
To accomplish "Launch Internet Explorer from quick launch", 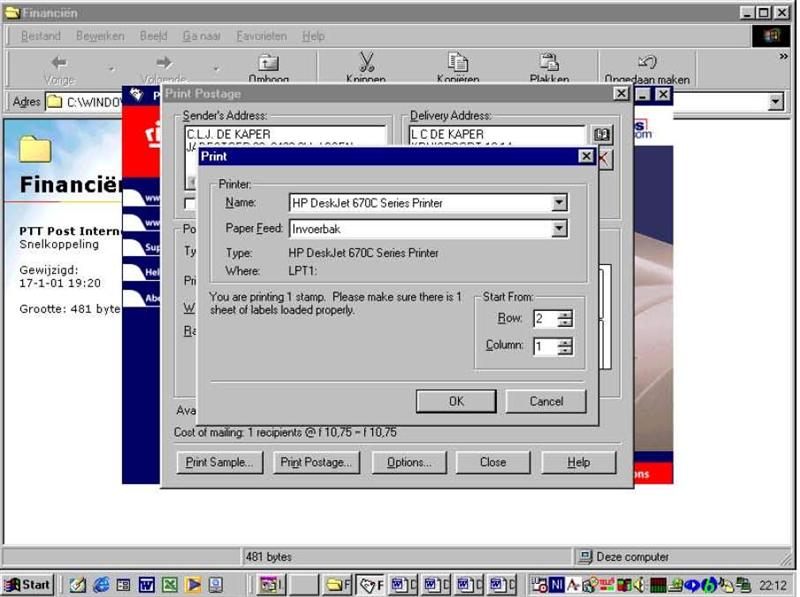I will click(x=101, y=585).
